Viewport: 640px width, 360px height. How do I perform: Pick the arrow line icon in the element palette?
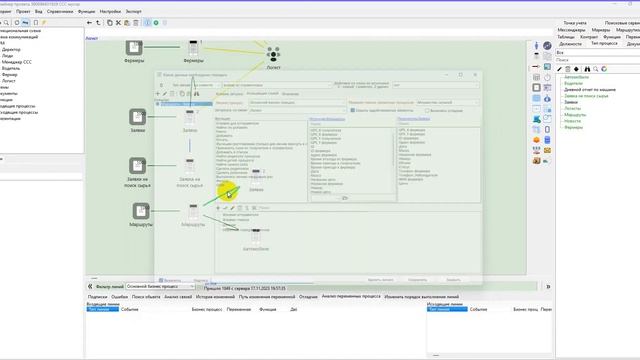click(536, 67)
